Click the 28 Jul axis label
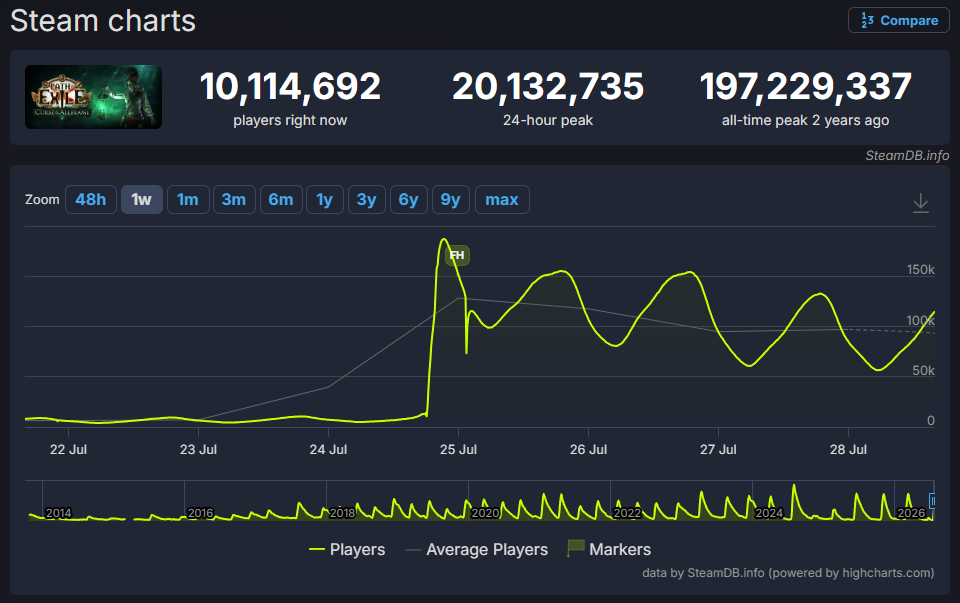This screenshot has height=603, width=960. 848,449
